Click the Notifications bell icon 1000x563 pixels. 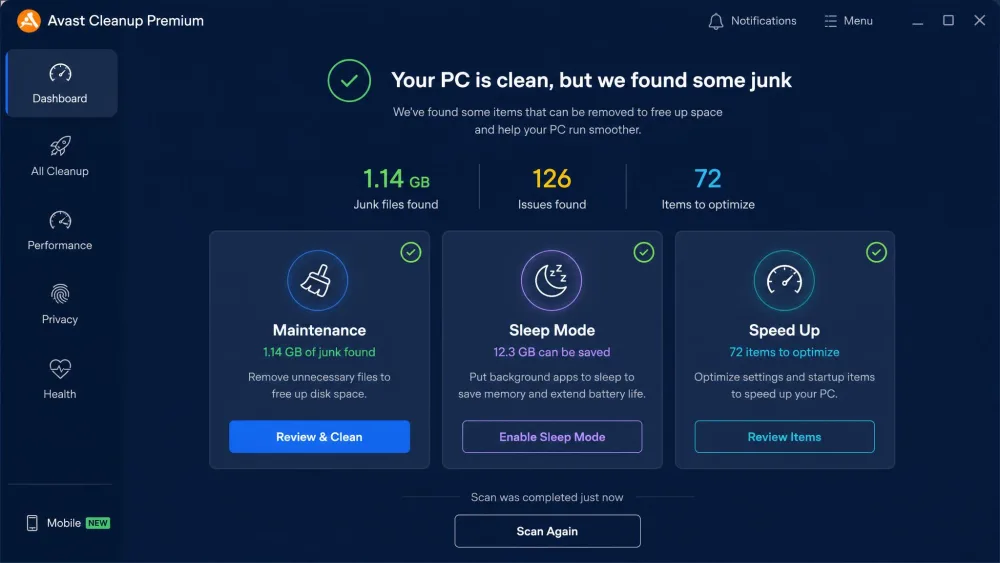716,21
